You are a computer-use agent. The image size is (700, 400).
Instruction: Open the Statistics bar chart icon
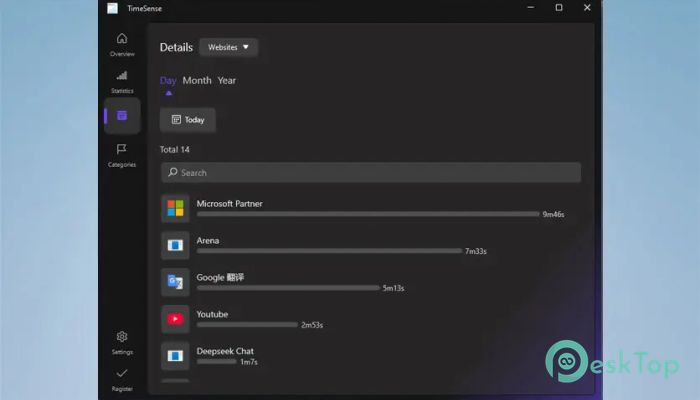pyautogui.click(x=122, y=75)
